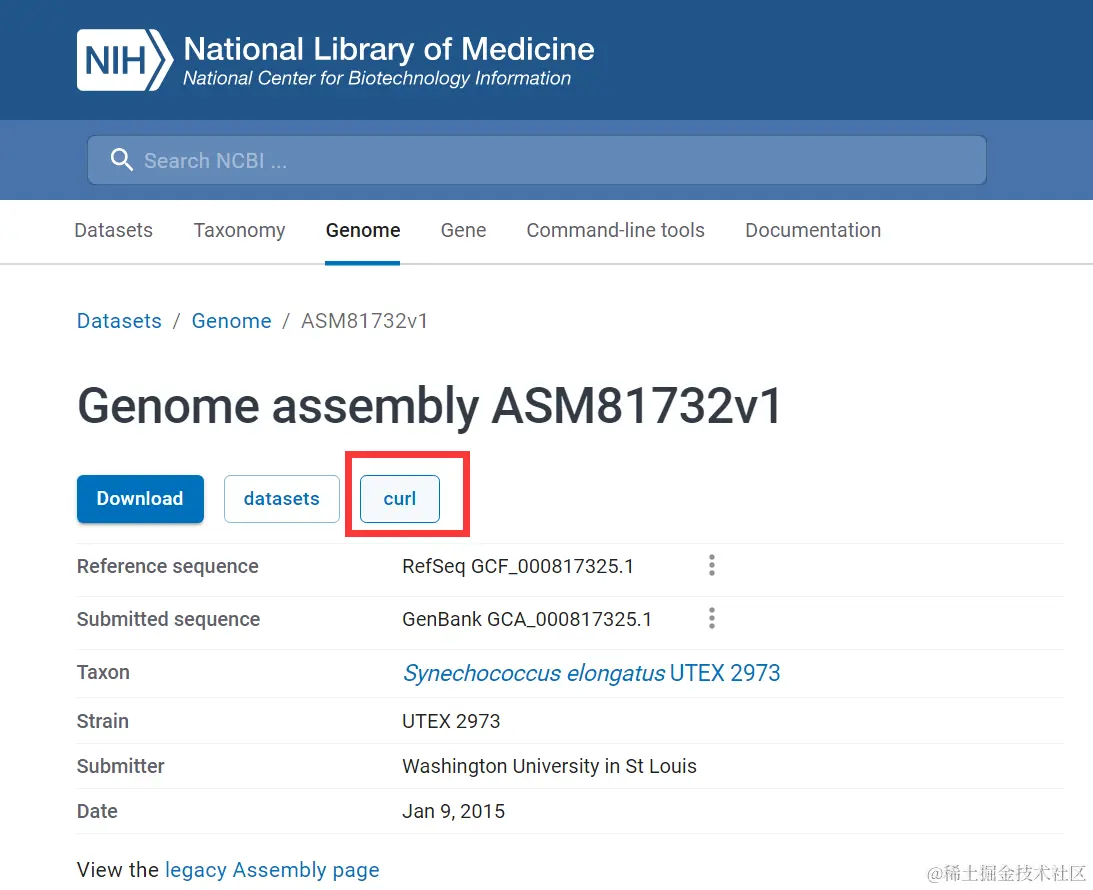Click the datasets command button
Image resolution: width=1093 pixels, height=890 pixels.
(281, 498)
